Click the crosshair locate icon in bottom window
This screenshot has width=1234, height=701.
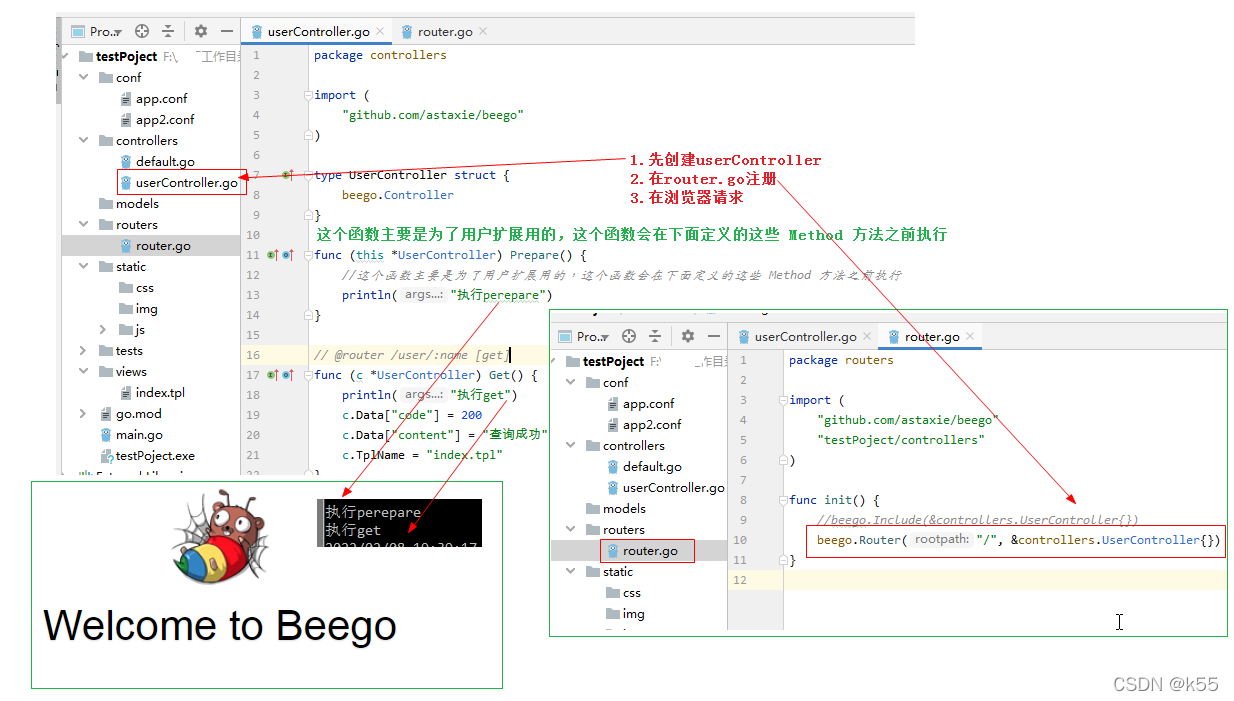[x=628, y=337]
